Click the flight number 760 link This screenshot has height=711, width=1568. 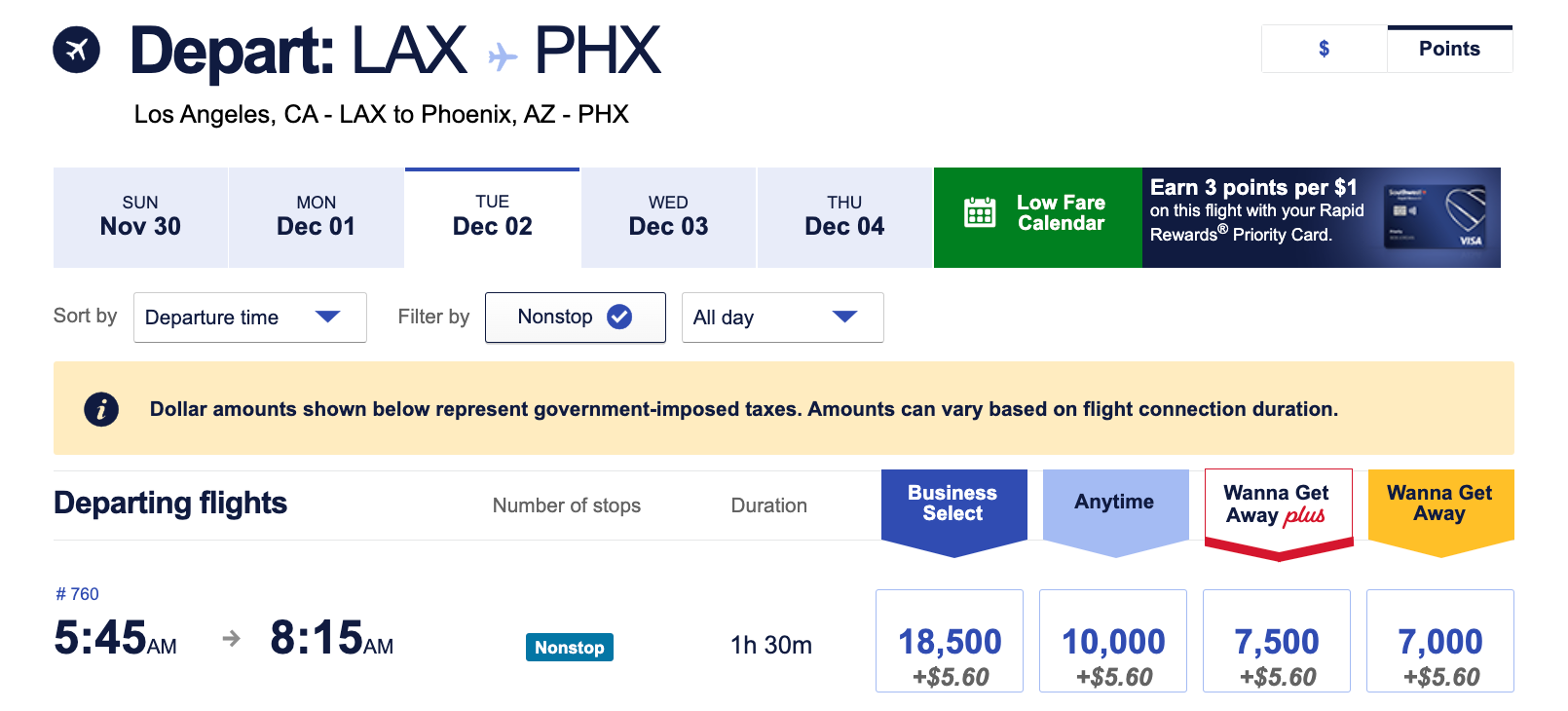[x=78, y=593]
